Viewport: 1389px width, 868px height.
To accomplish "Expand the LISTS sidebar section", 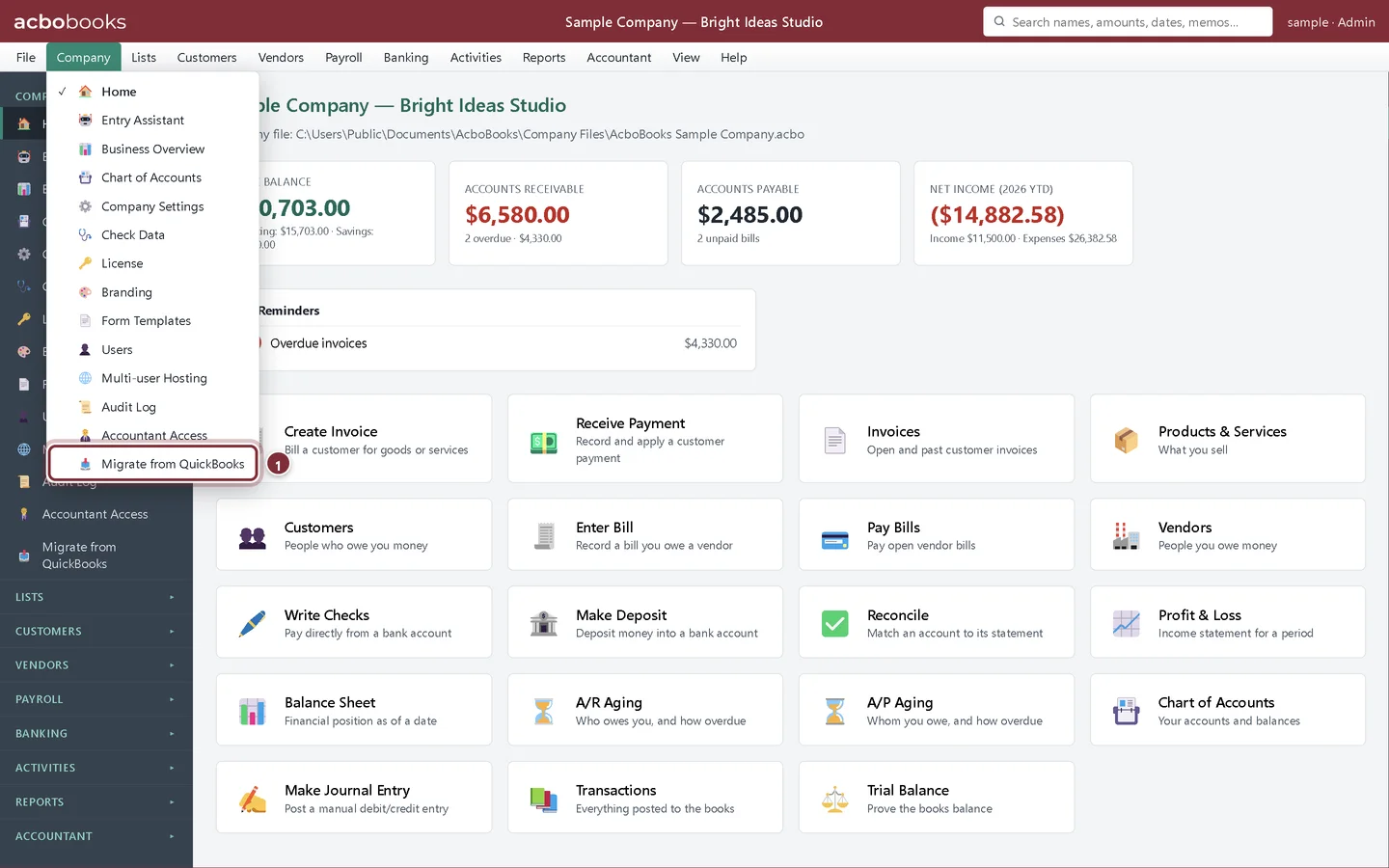I will pos(96,597).
